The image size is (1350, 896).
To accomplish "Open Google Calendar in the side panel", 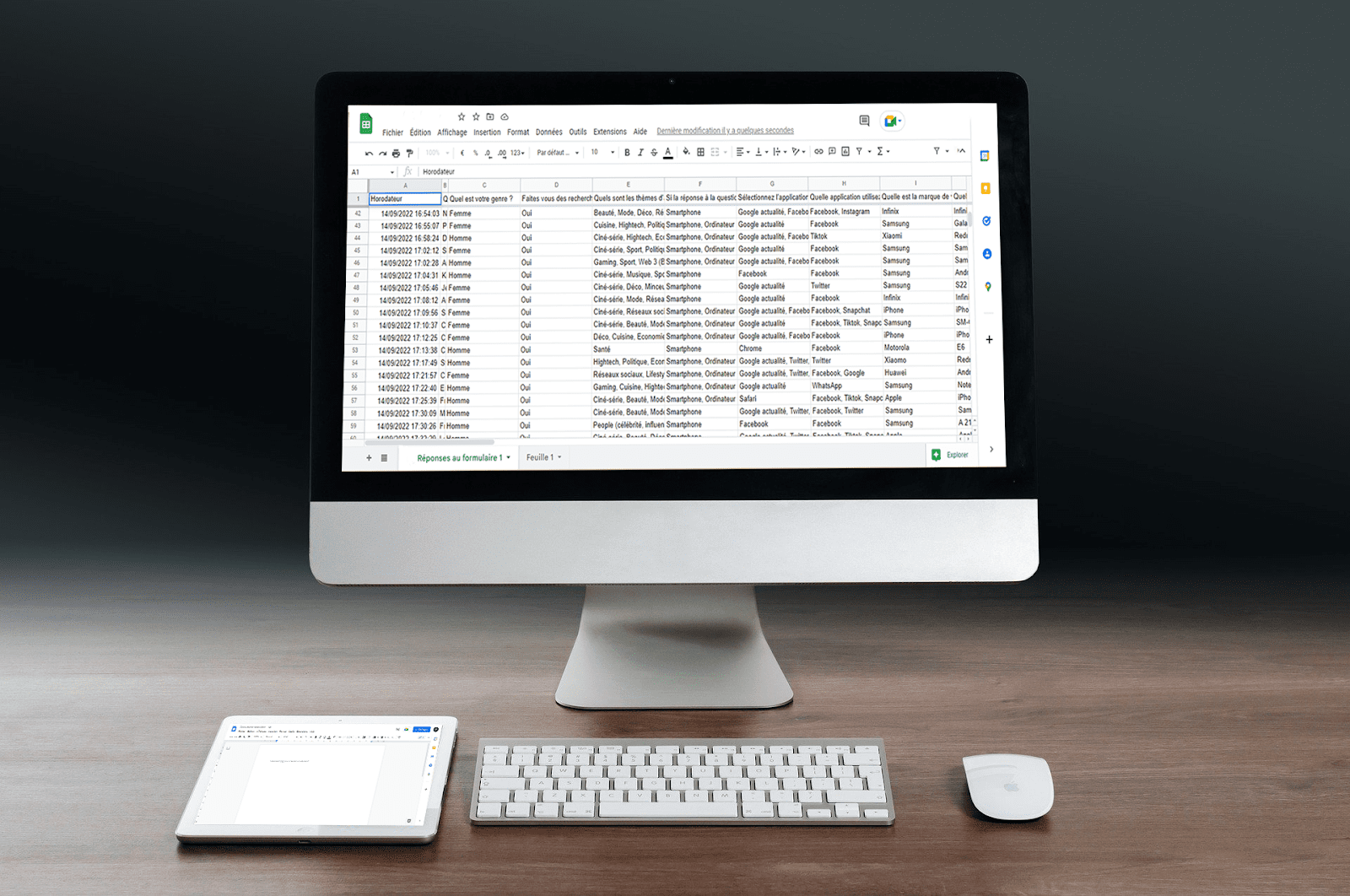I will tap(985, 156).
